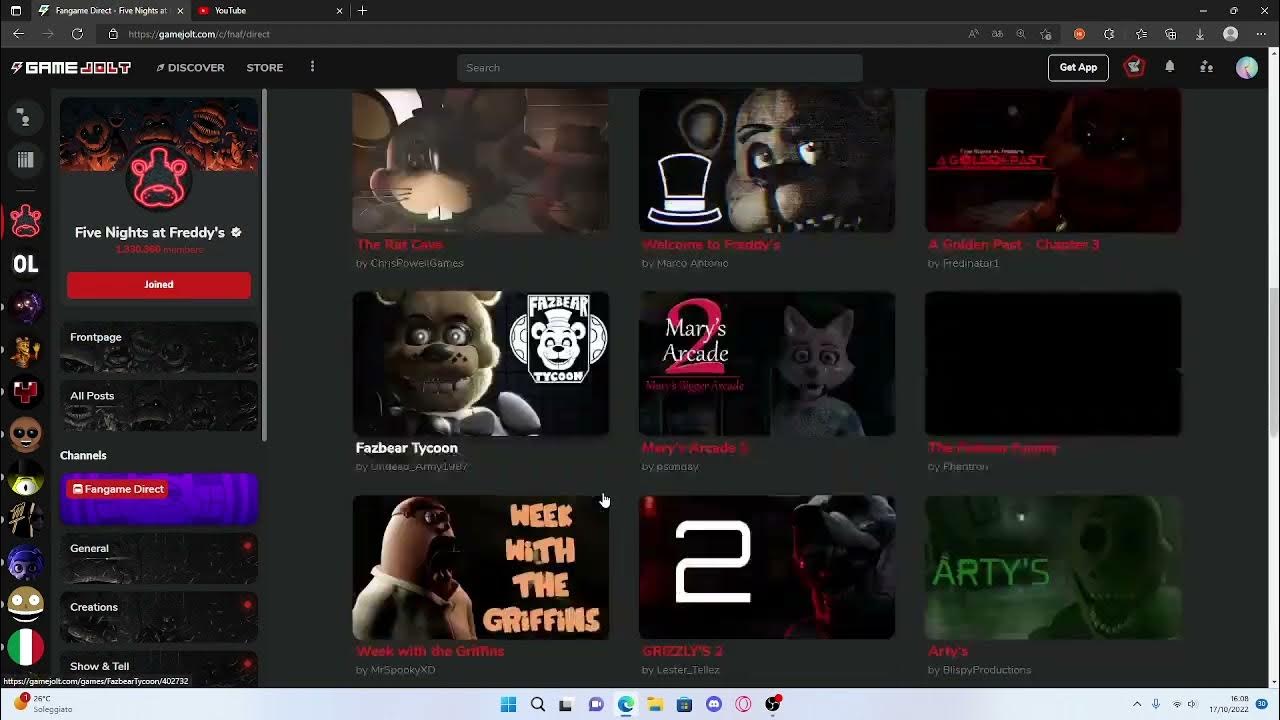1280x720 pixels.
Task: Open the user avatar menu
Action: (x=1246, y=67)
